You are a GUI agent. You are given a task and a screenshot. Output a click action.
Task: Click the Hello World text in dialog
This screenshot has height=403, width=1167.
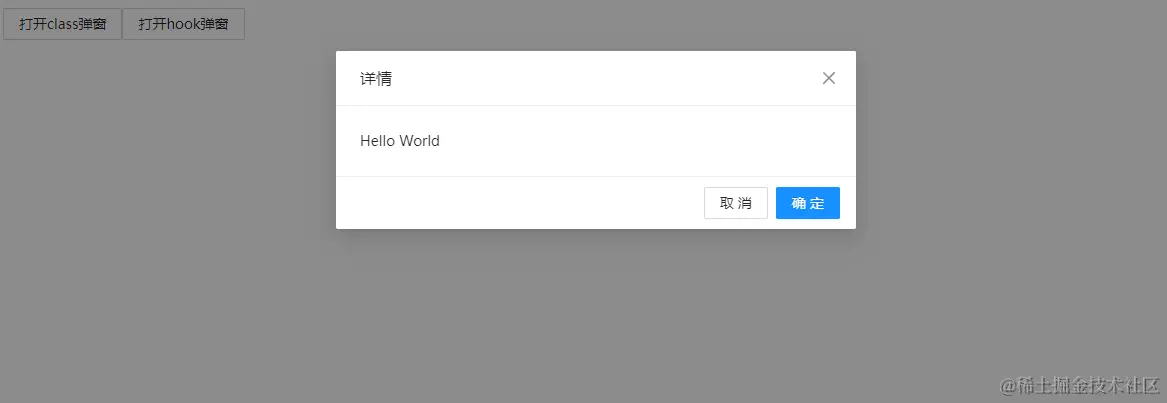(400, 140)
